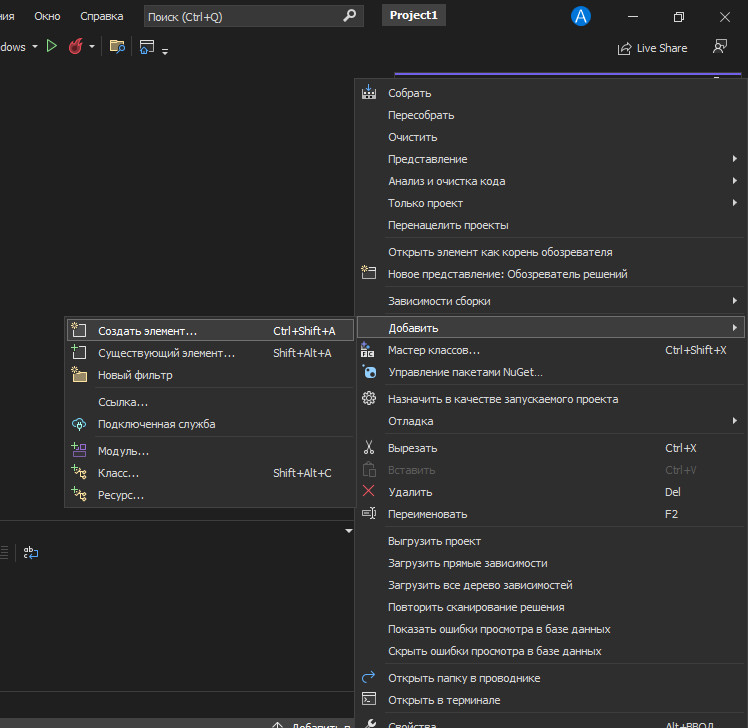The width and height of the screenshot is (748, 728).
Task: Expand the Hot Reload dropdown arrow
Action: coord(92,47)
